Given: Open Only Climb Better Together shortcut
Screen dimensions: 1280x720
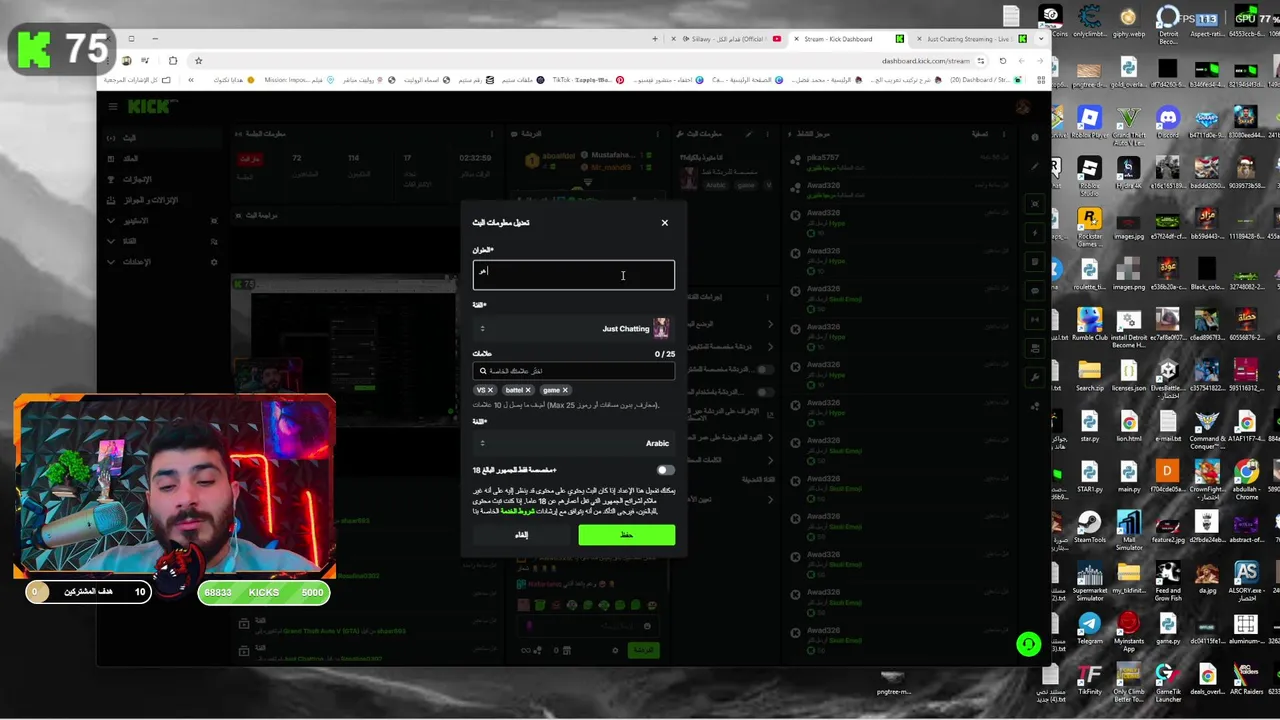Looking at the screenshot, I should click(x=1129, y=682).
